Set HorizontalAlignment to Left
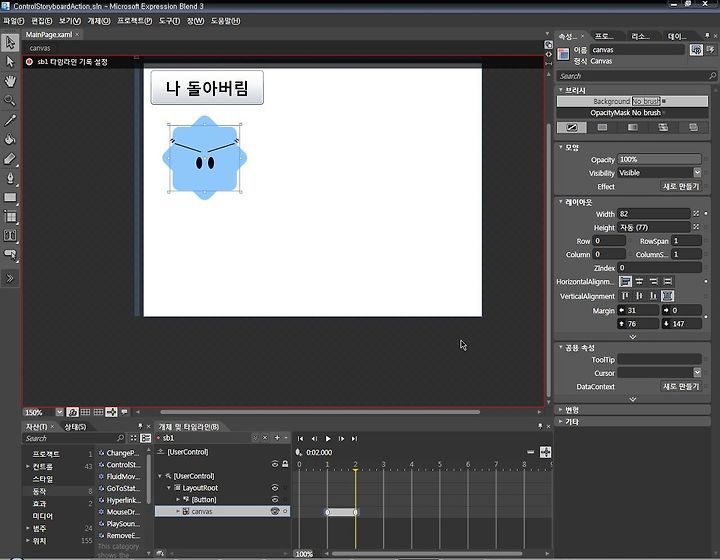The image size is (720, 560). pyautogui.click(x=625, y=281)
